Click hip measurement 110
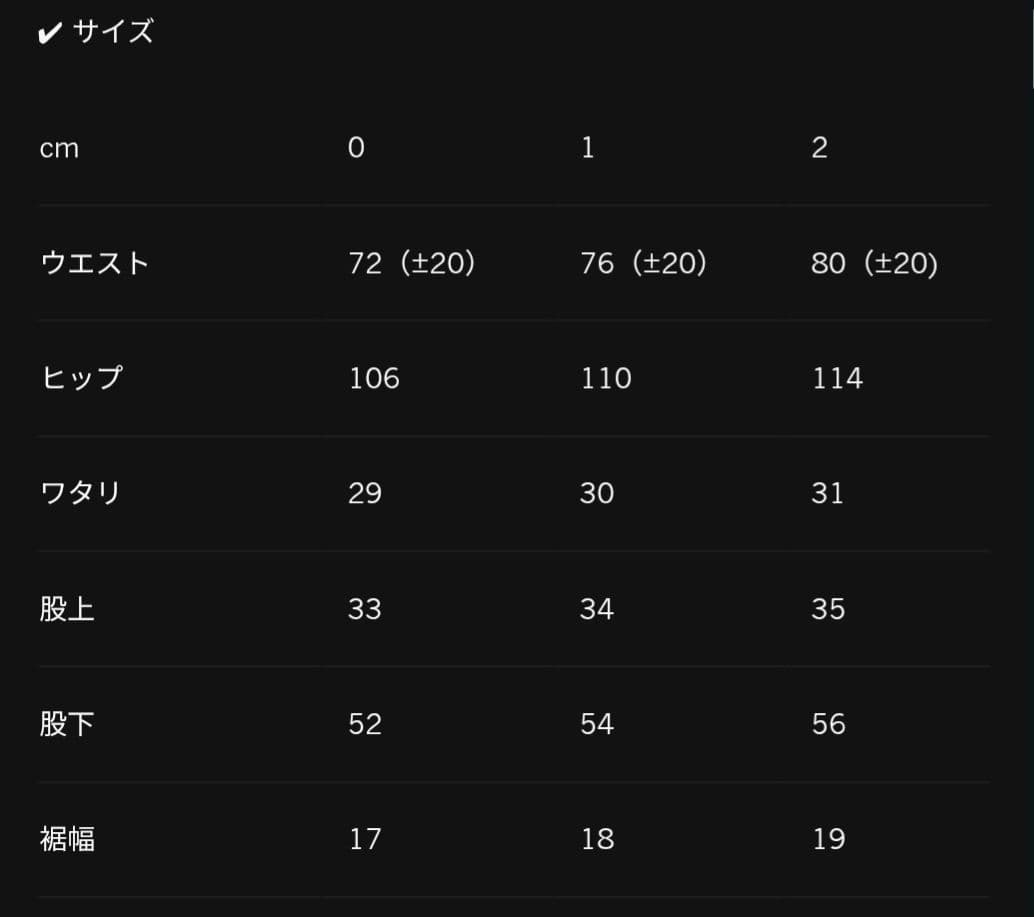1034x917 pixels. click(606, 378)
